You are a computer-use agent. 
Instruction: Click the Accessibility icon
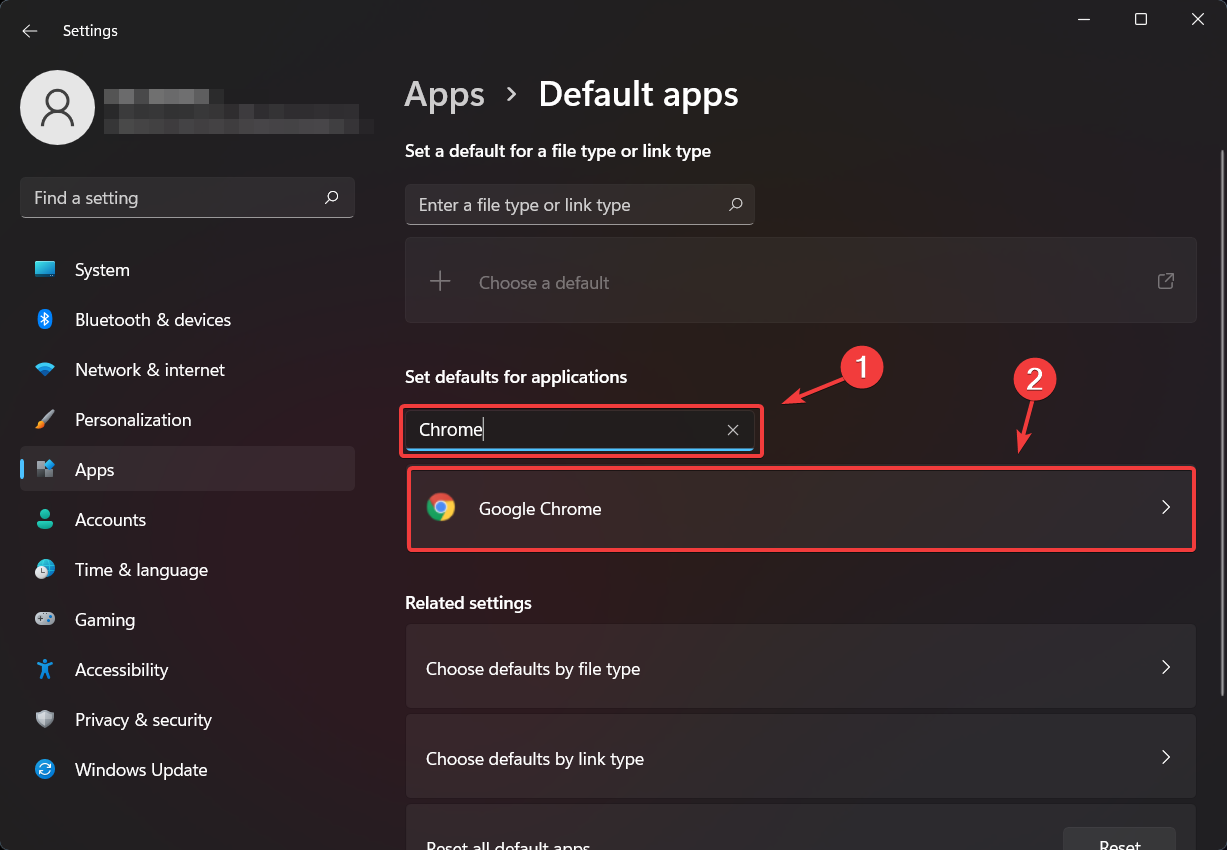click(x=45, y=669)
